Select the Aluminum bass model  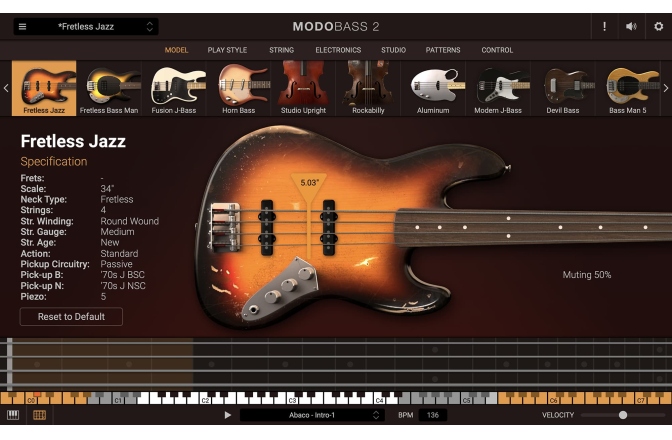click(433, 88)
